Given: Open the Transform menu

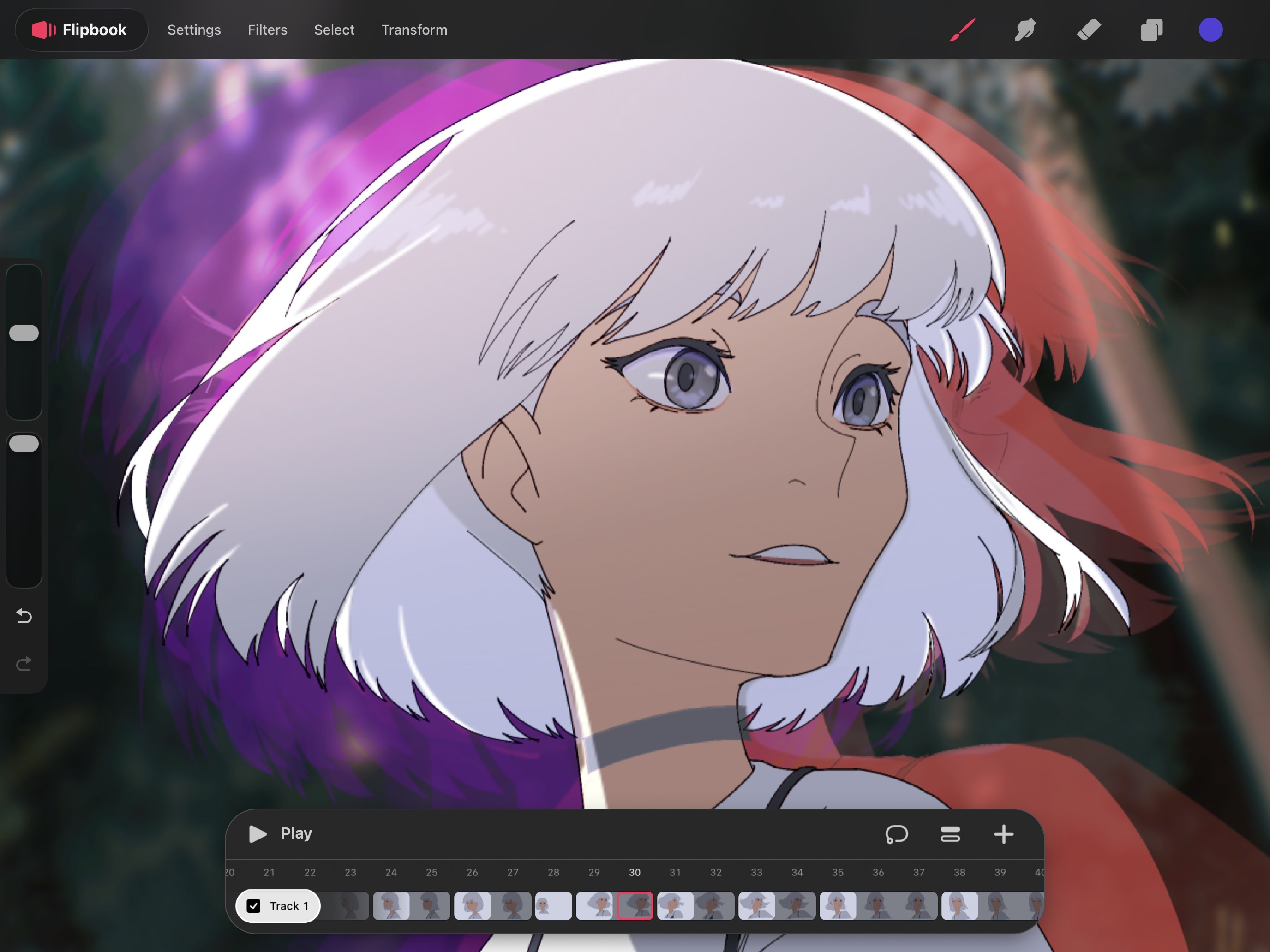Looking at the screenshot, I should click(414, 30).
